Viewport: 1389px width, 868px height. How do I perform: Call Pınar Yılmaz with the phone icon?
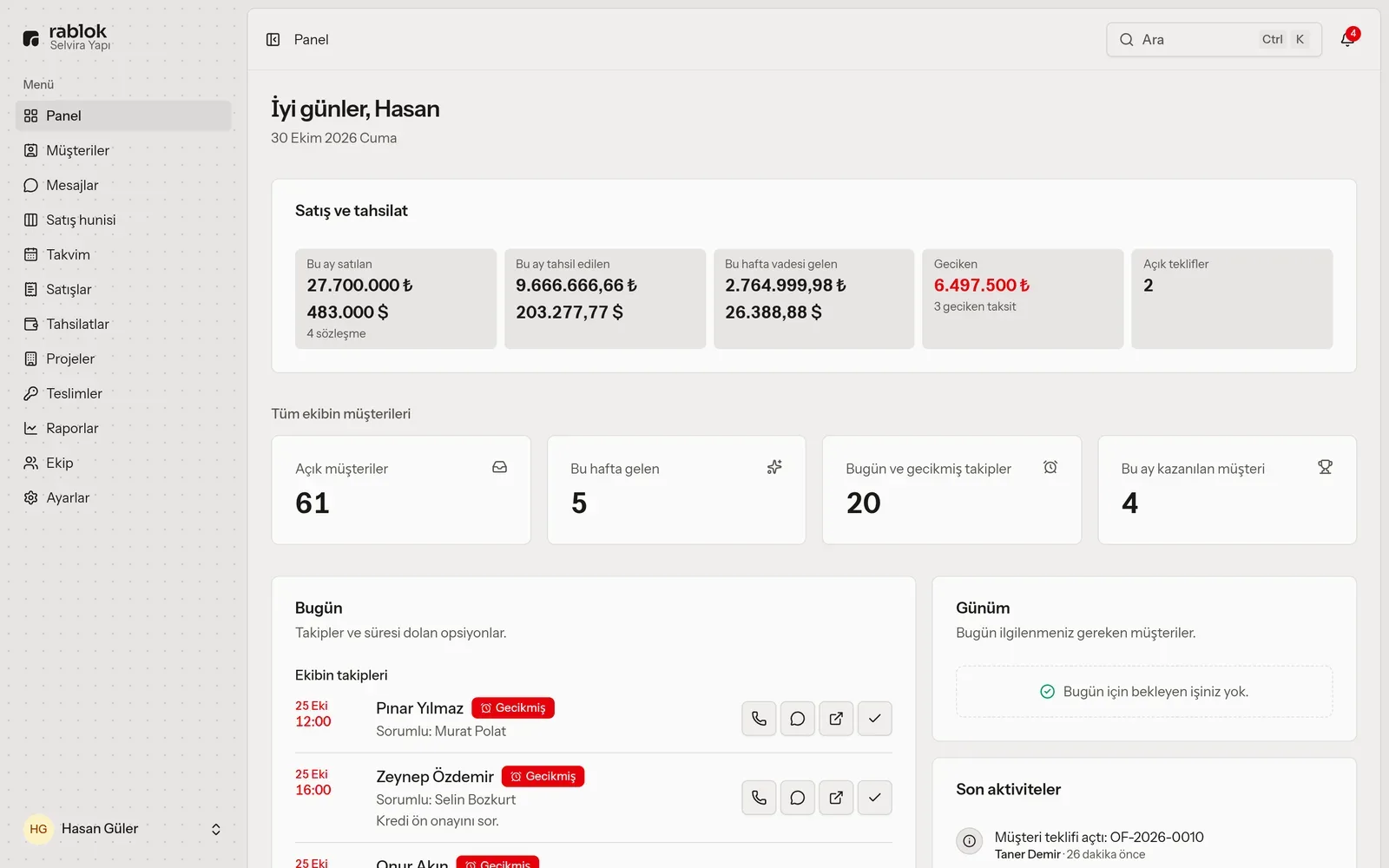(759, 719)
